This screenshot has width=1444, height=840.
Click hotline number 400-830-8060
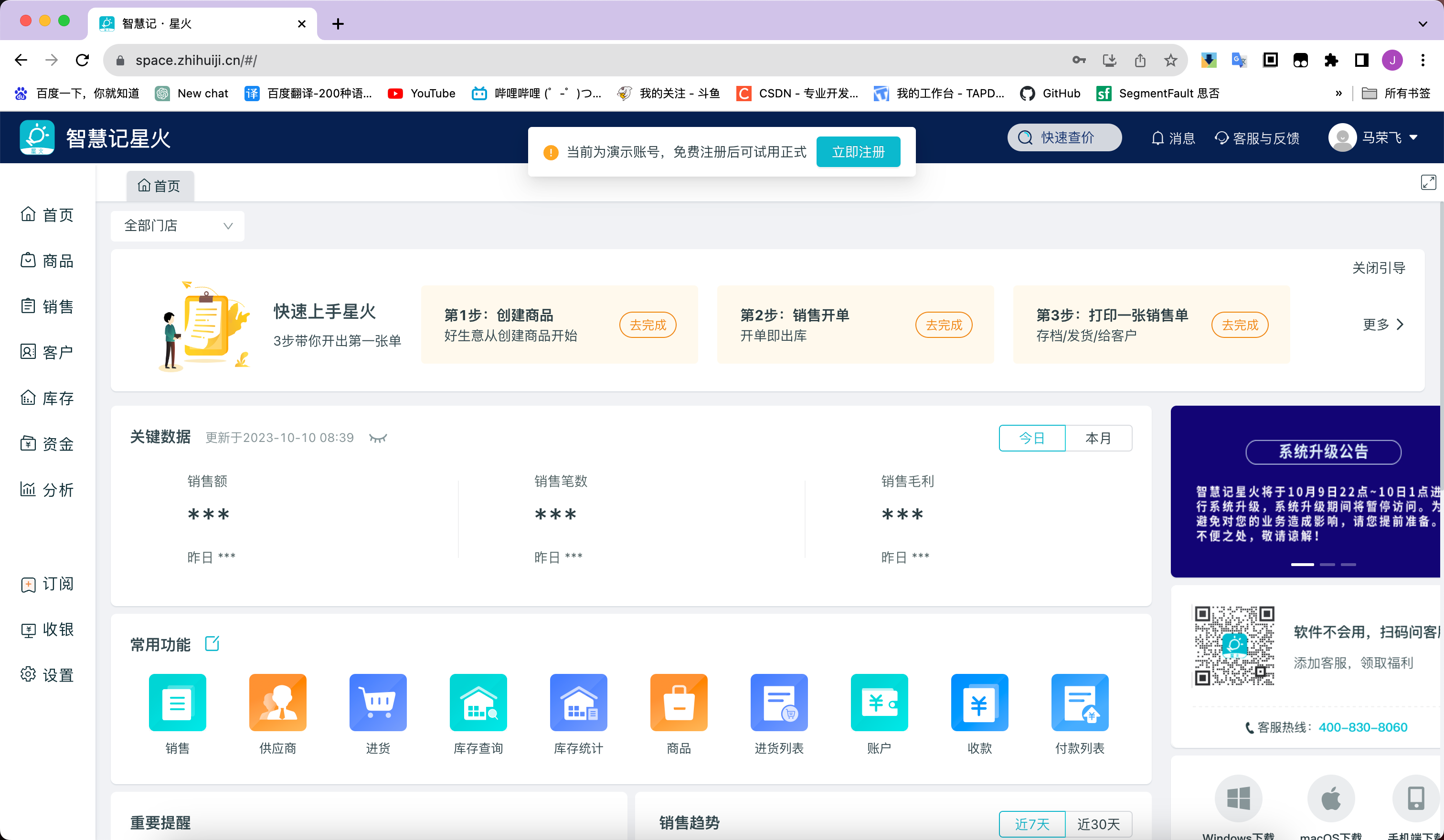pyautogui.click(x=1363, y=727)
